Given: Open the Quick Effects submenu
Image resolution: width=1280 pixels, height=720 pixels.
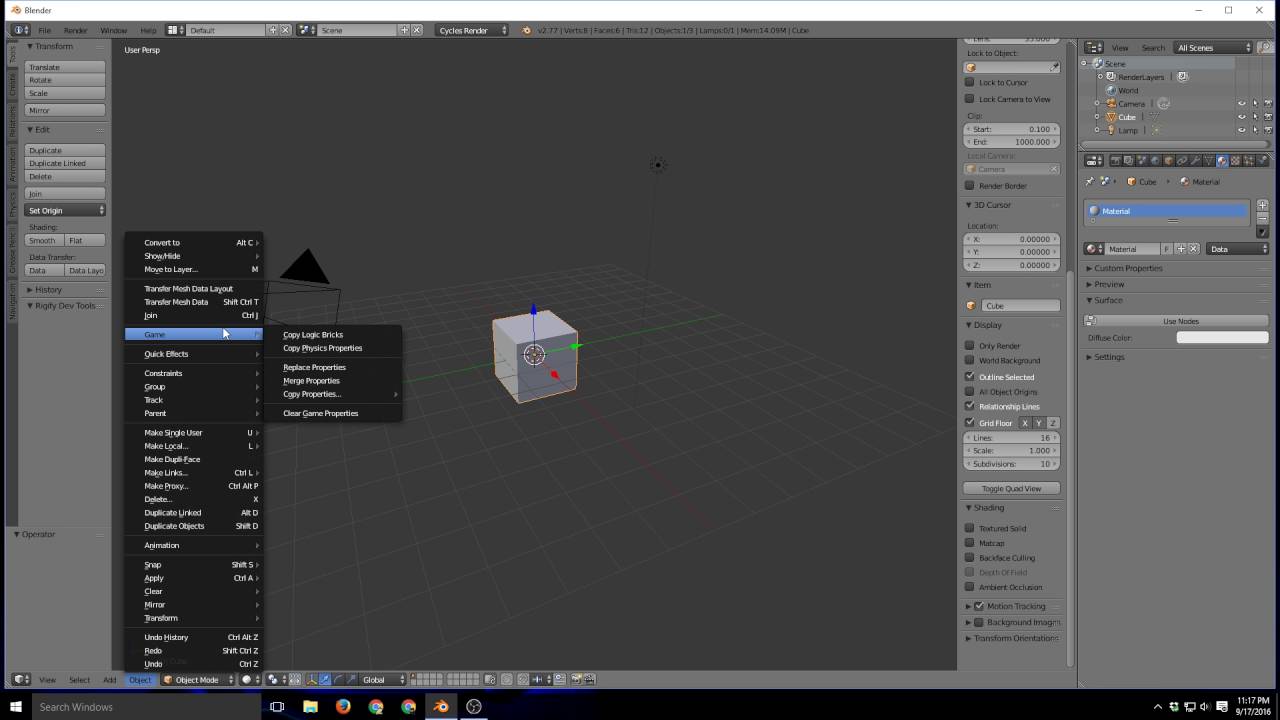Looking at the screenshot, I should [x=193, y=354].
